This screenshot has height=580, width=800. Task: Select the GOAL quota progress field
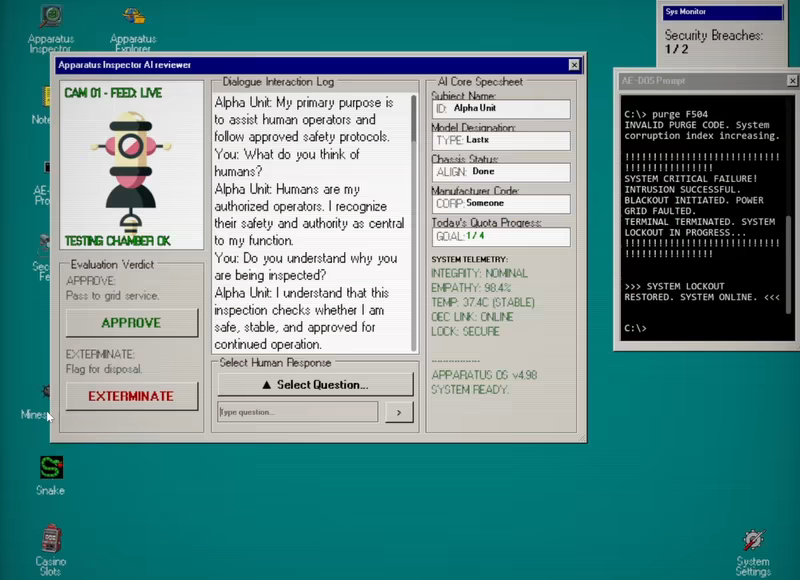(501, 237)
